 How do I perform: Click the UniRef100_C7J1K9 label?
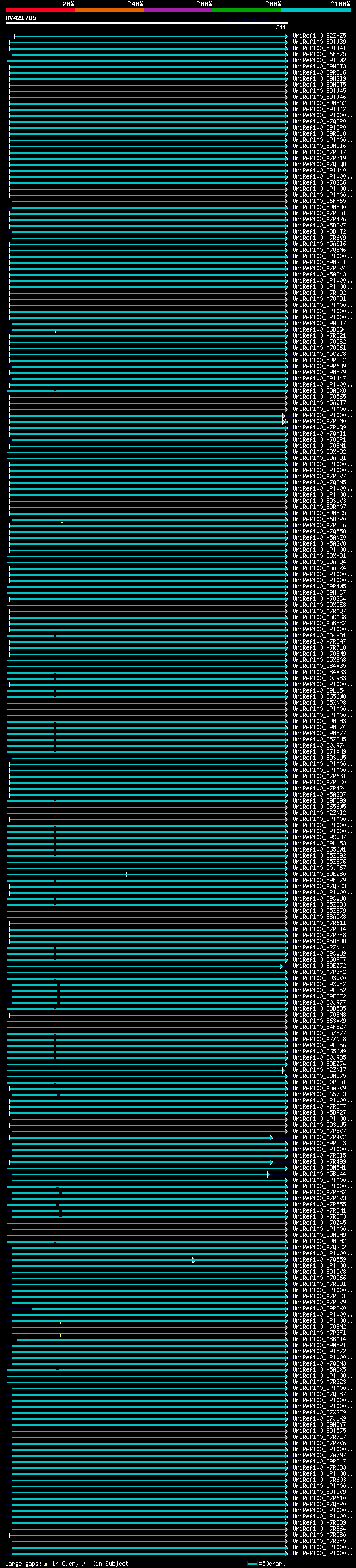pos(319,1419)
